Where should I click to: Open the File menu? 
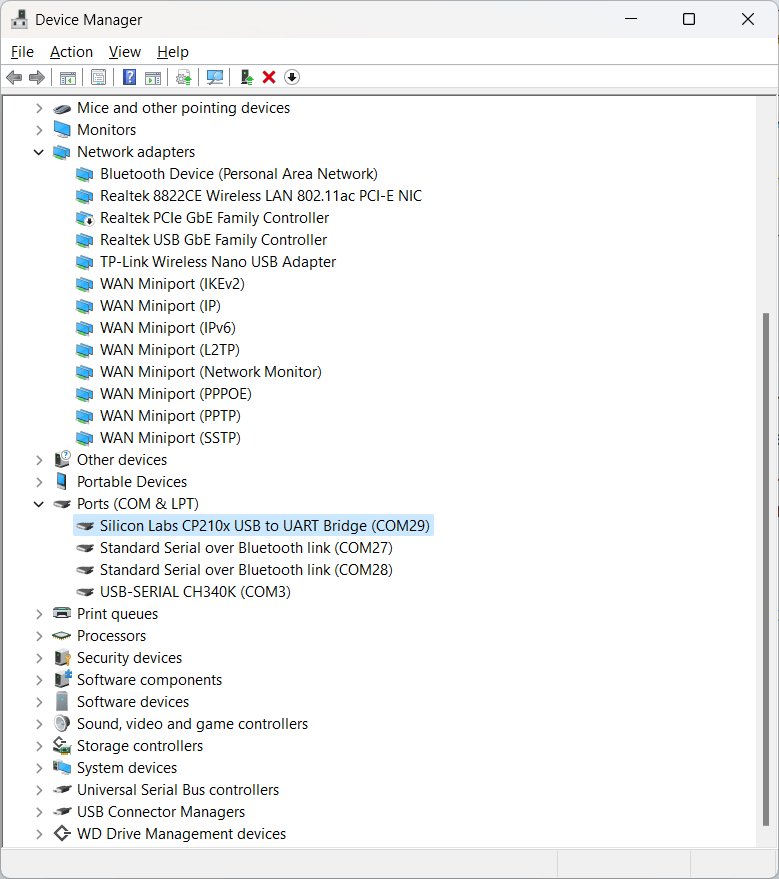(x=22, y=52)
